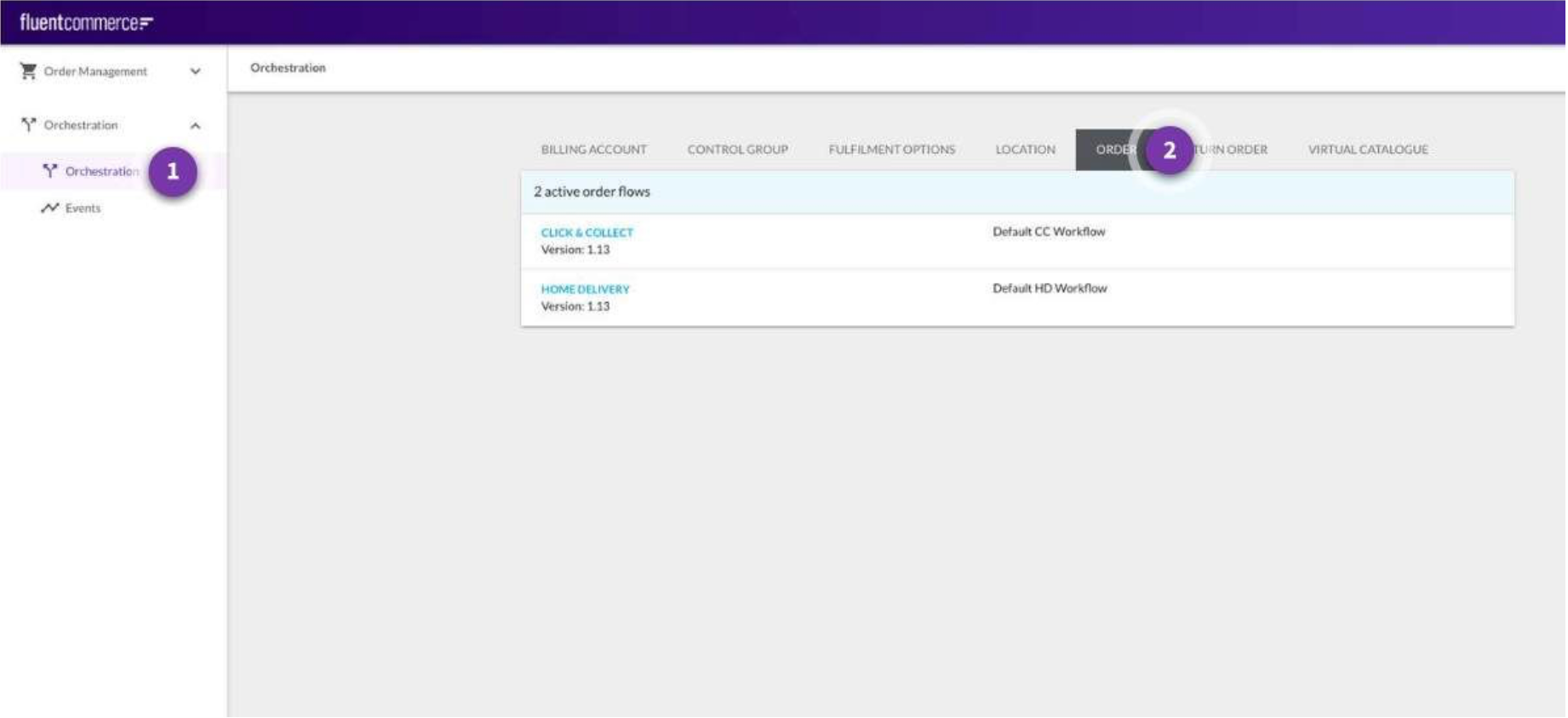
Task: Open the Home Delivery workflow link
Action: click(585, 289)
